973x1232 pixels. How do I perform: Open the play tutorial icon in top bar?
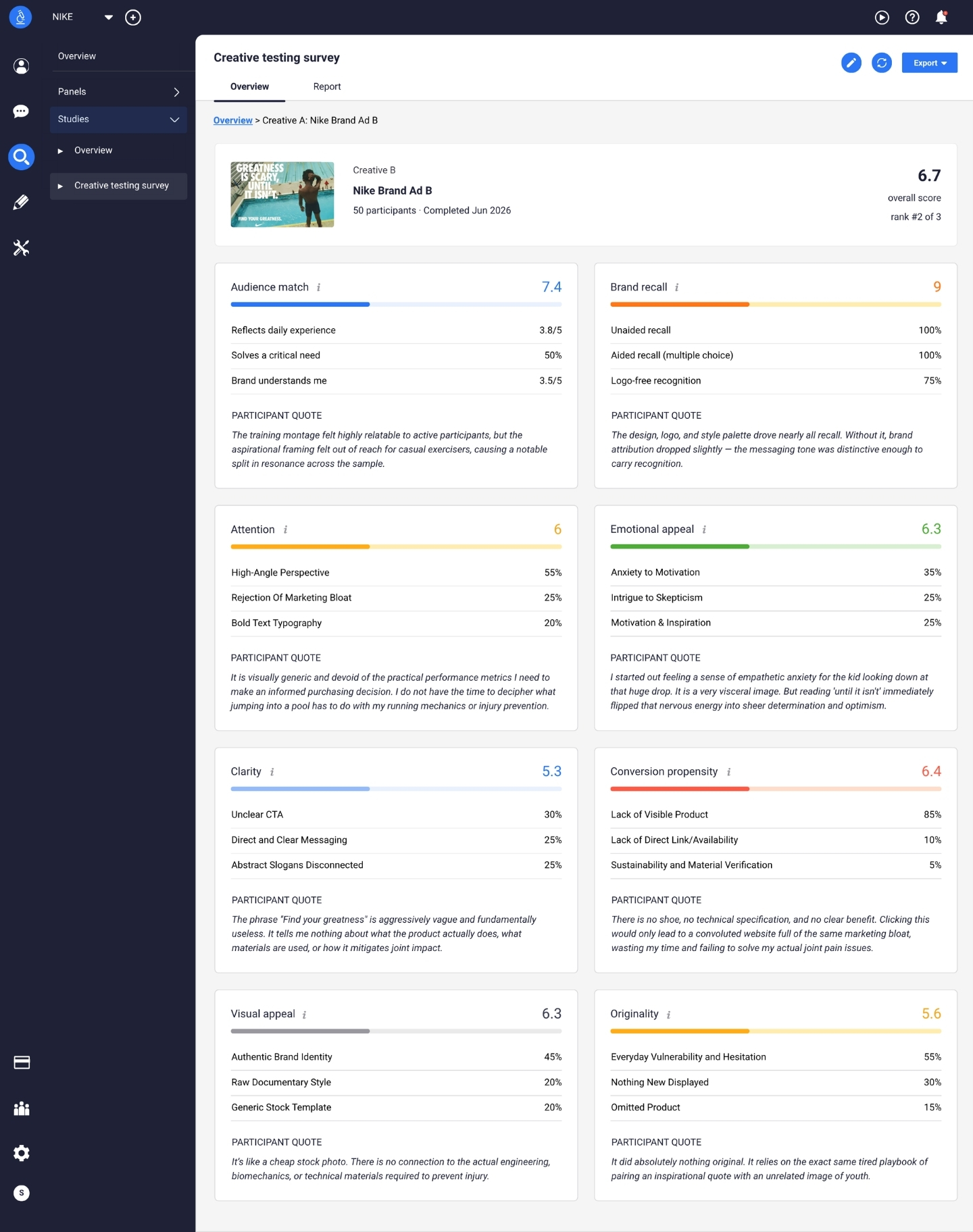click(882, 18)
